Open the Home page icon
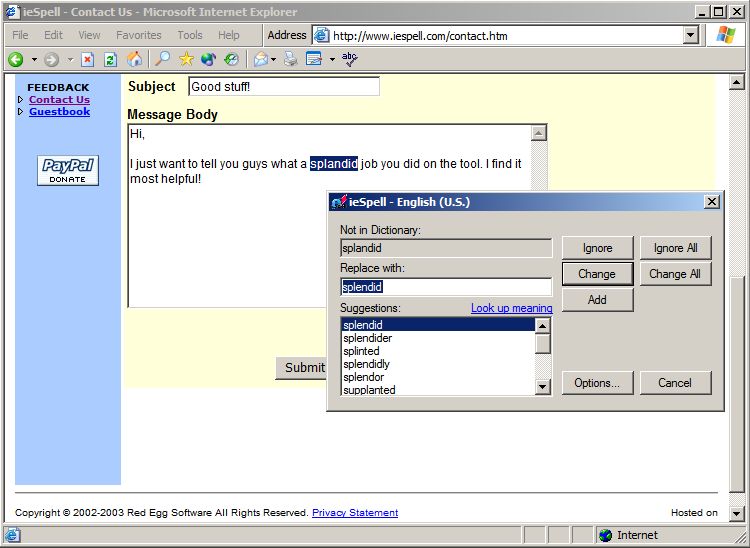750x548 pixels. click(x=134, y=59)
